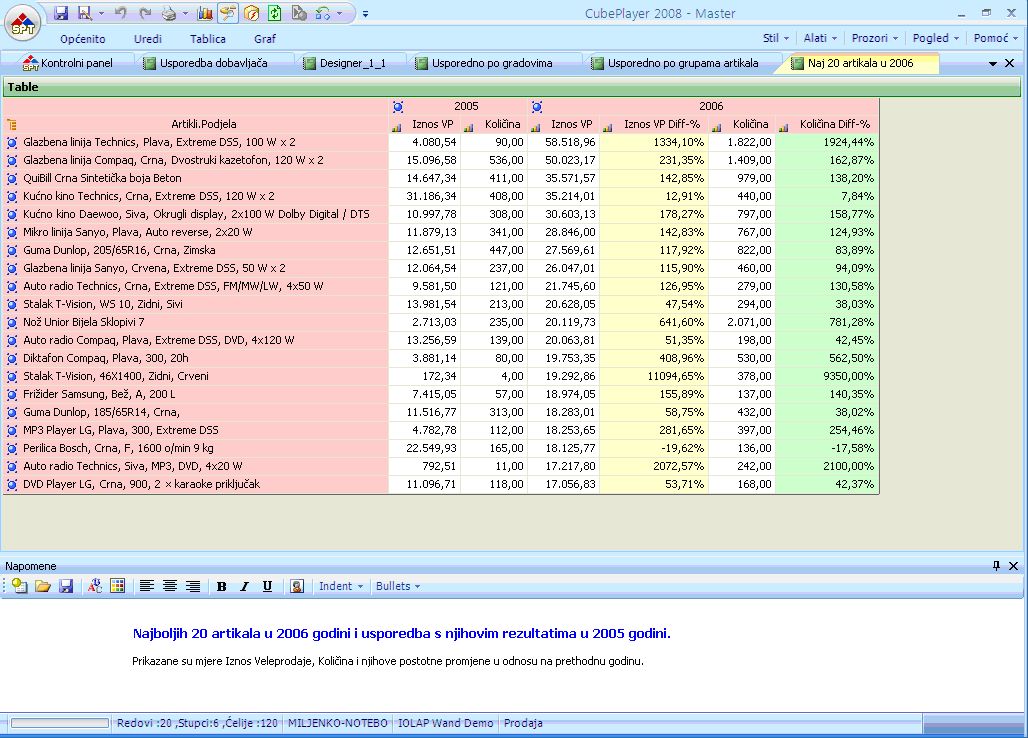This screenshot has width=1028, height=738.
Task: Select the Nož Unior Bijela Sklopivi 7 row
Action: (x=196, y=322)
